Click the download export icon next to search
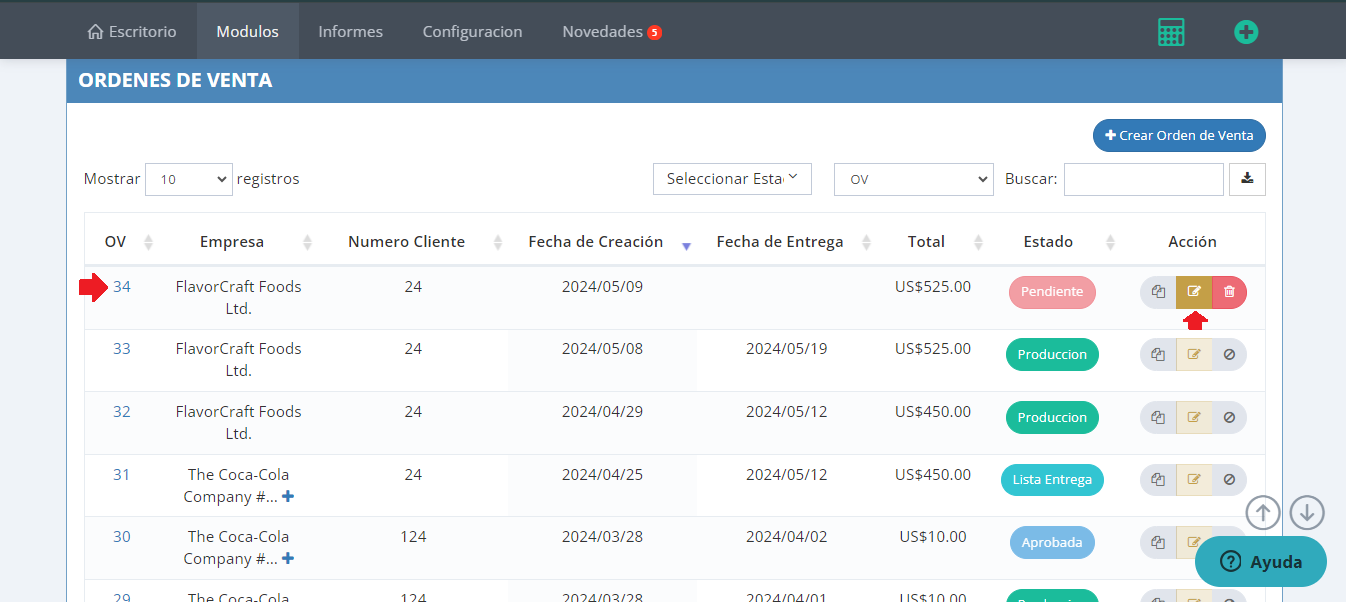Screen dimensions: 1346x602 [1247, 179]
